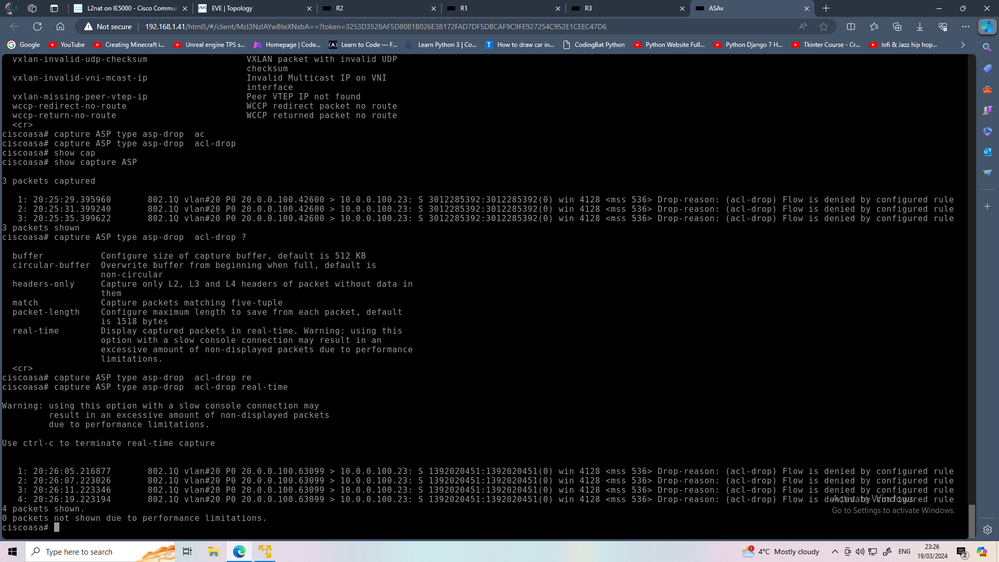Switch to EVE Topology tab

(255, 8)
